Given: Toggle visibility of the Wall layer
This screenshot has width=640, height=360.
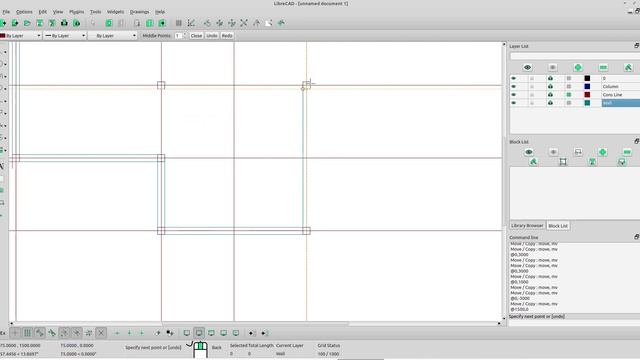Looking at the screenshot, I should (513, 103).
